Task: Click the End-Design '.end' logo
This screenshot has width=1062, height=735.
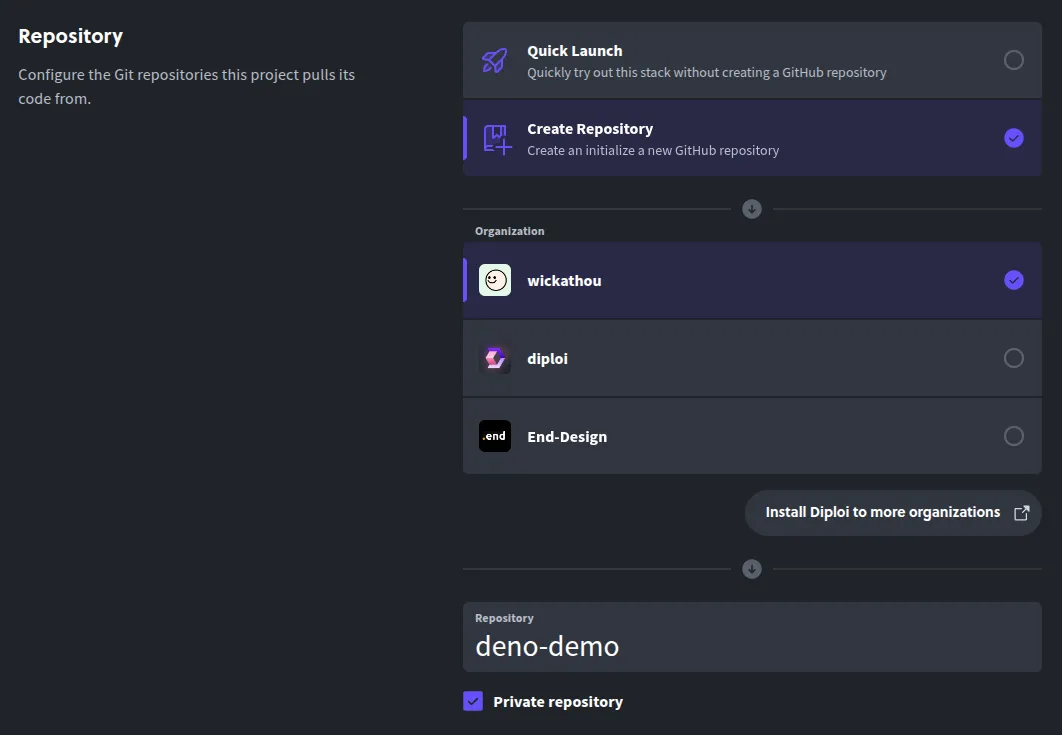Action: [494, 436]
